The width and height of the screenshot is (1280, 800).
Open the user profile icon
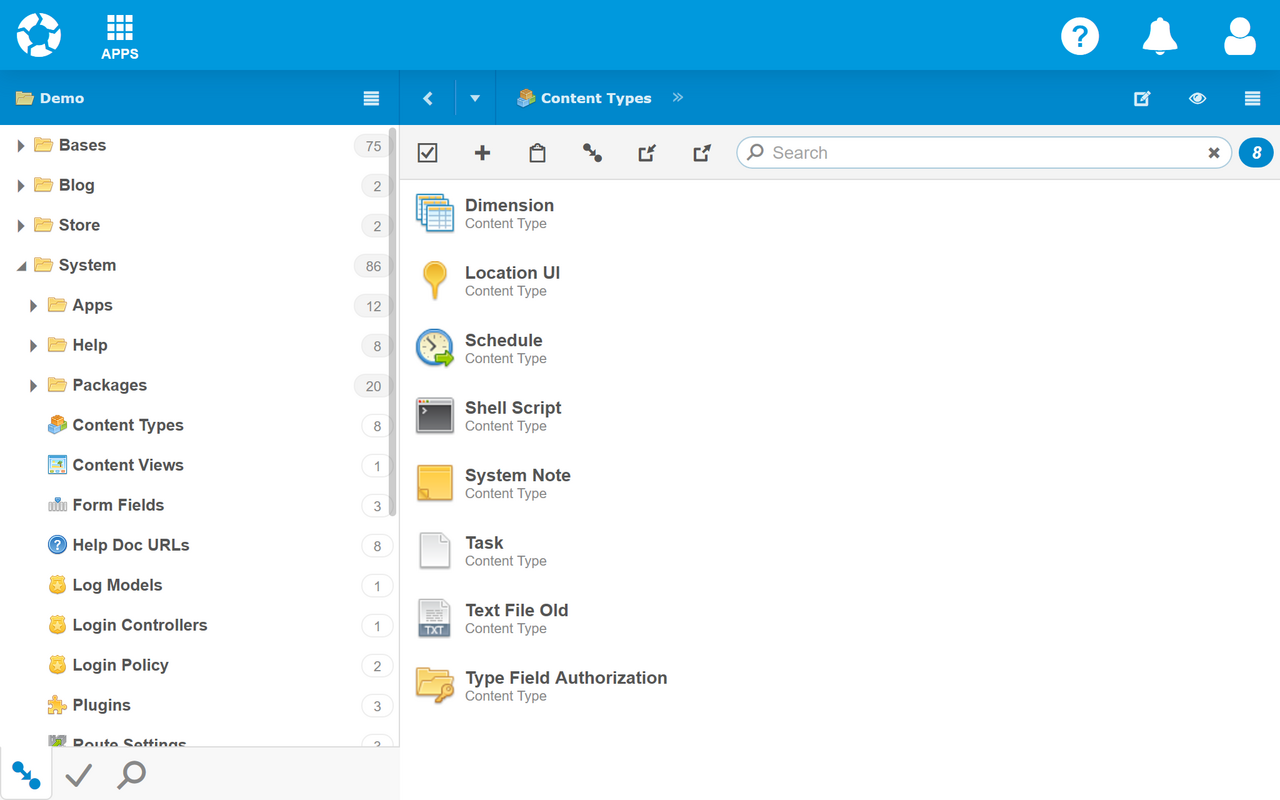(x=1239, y=36)
